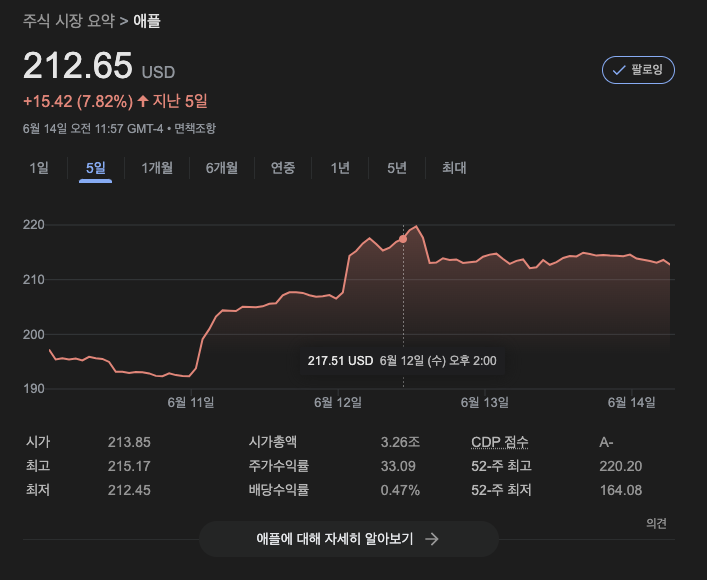Click the 6월 13일 axis label
Viewport: 707px width, 580px height.
click(x=485, y=402)
